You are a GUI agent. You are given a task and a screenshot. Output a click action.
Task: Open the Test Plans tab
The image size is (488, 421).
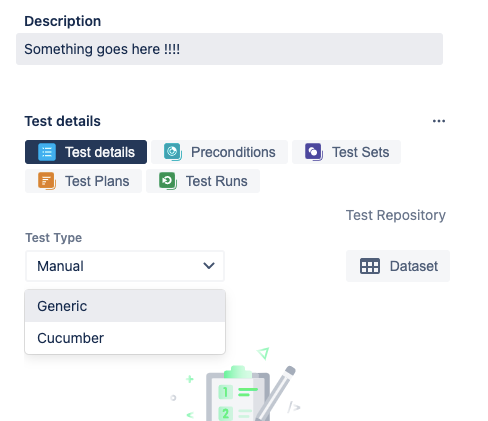(x=83, y=181)
